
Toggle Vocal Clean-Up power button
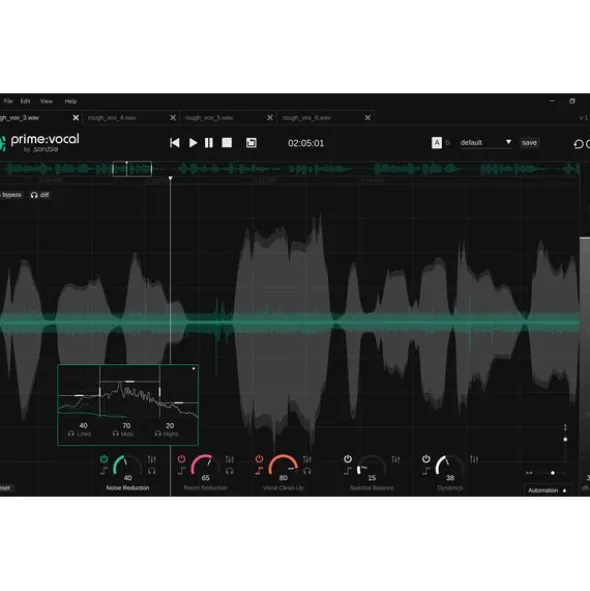tap(259, 459)
